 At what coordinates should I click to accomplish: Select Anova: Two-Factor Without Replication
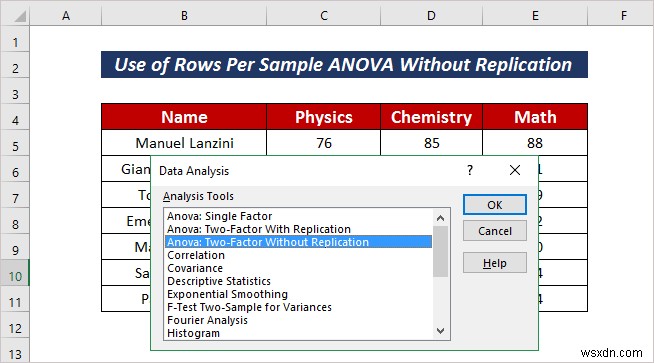(x=298, y=242)
